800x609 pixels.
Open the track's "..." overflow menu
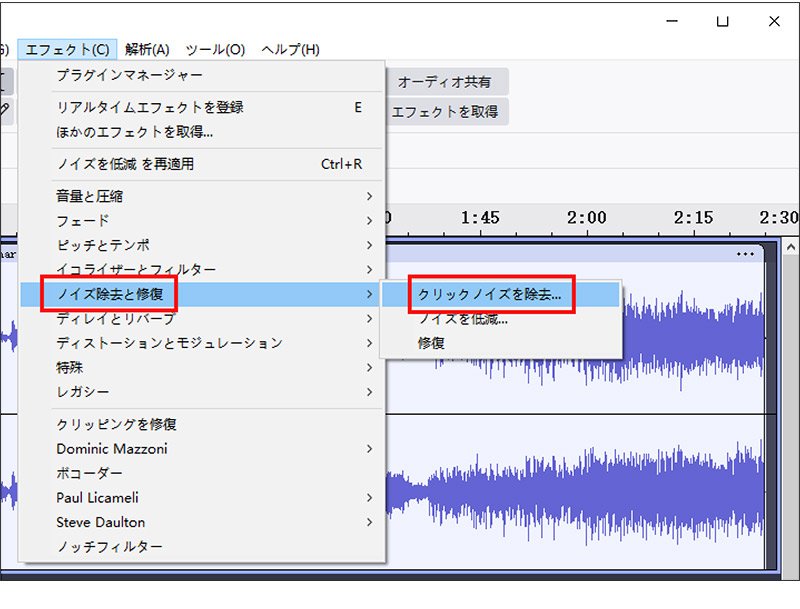[x=746, y=254]
